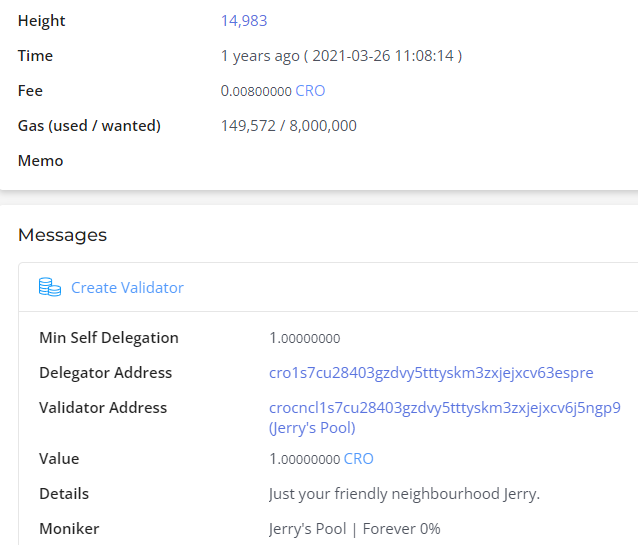
Task: Click the Gas (used / wanted) label
Action: [x=89, y=126]
